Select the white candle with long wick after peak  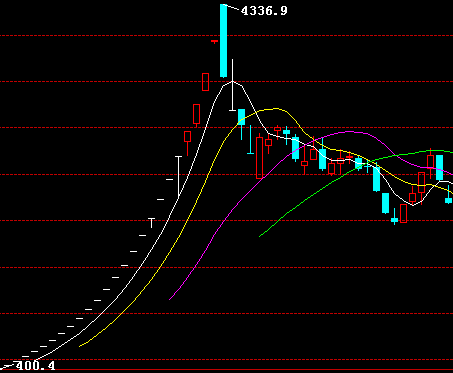[232, 85]
